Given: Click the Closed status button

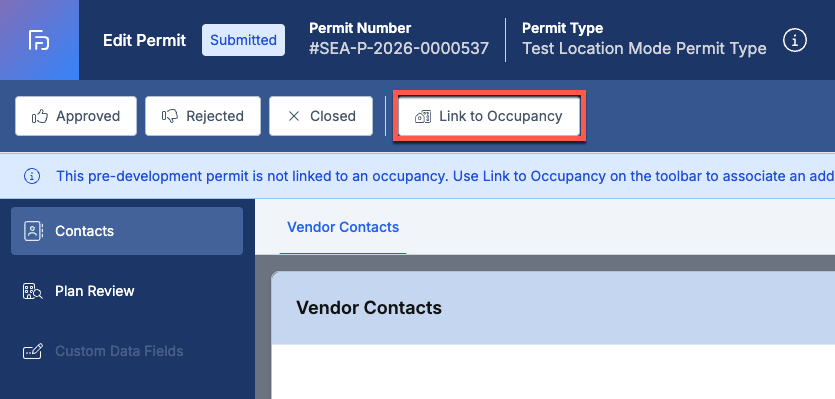Looking at the screenshot, I should tap(321, 116).
